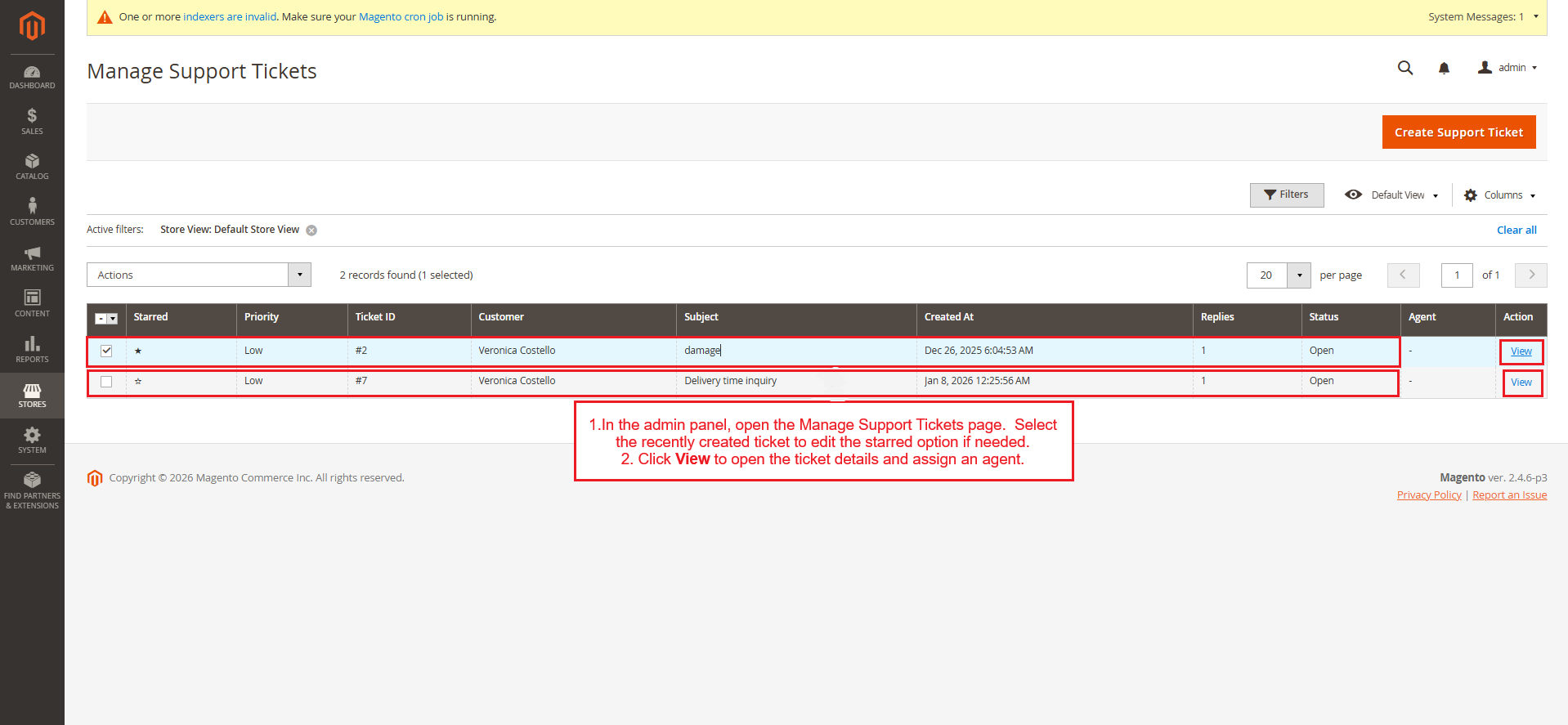The height and width of the screenshot is (725, 1568).
Task: Toggle the empty star on ticket #7
Action: point(138,381)
